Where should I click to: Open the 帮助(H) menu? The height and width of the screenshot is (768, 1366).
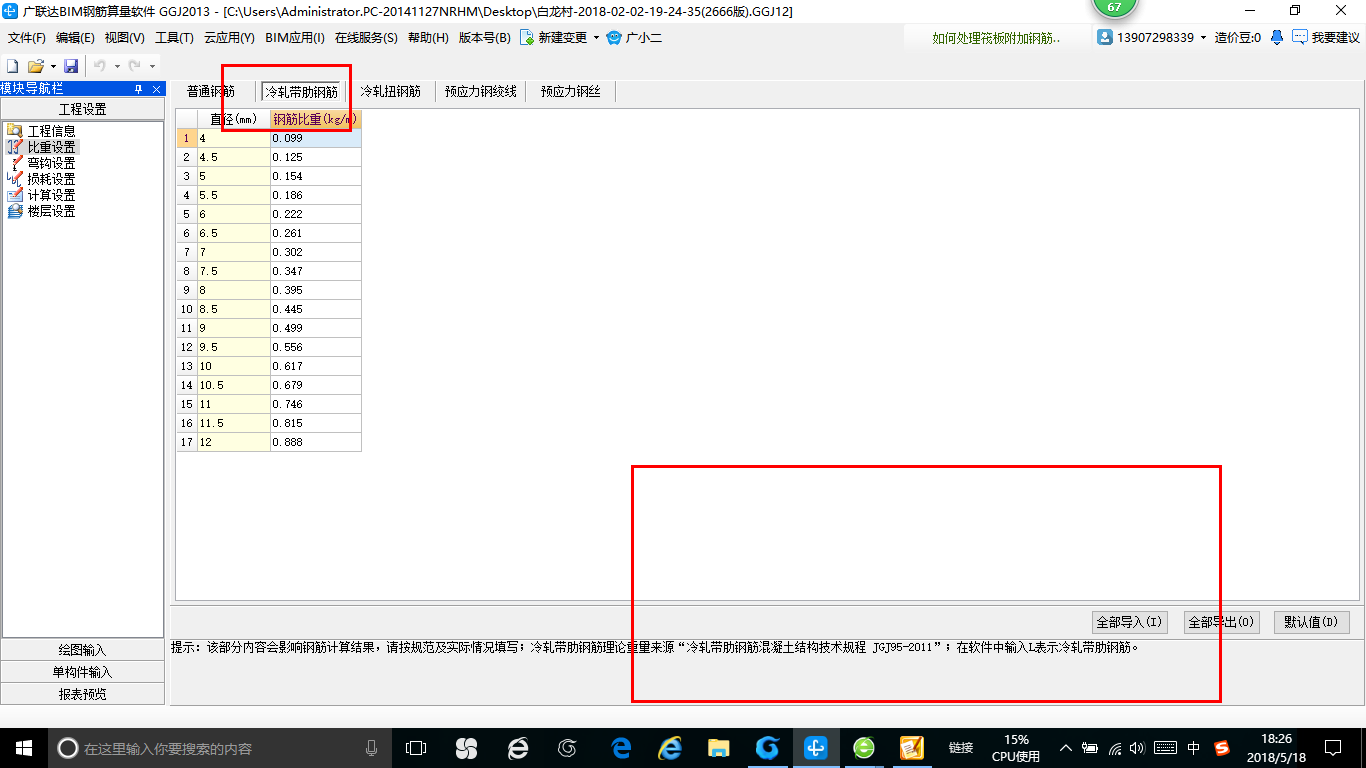point(428,38)
